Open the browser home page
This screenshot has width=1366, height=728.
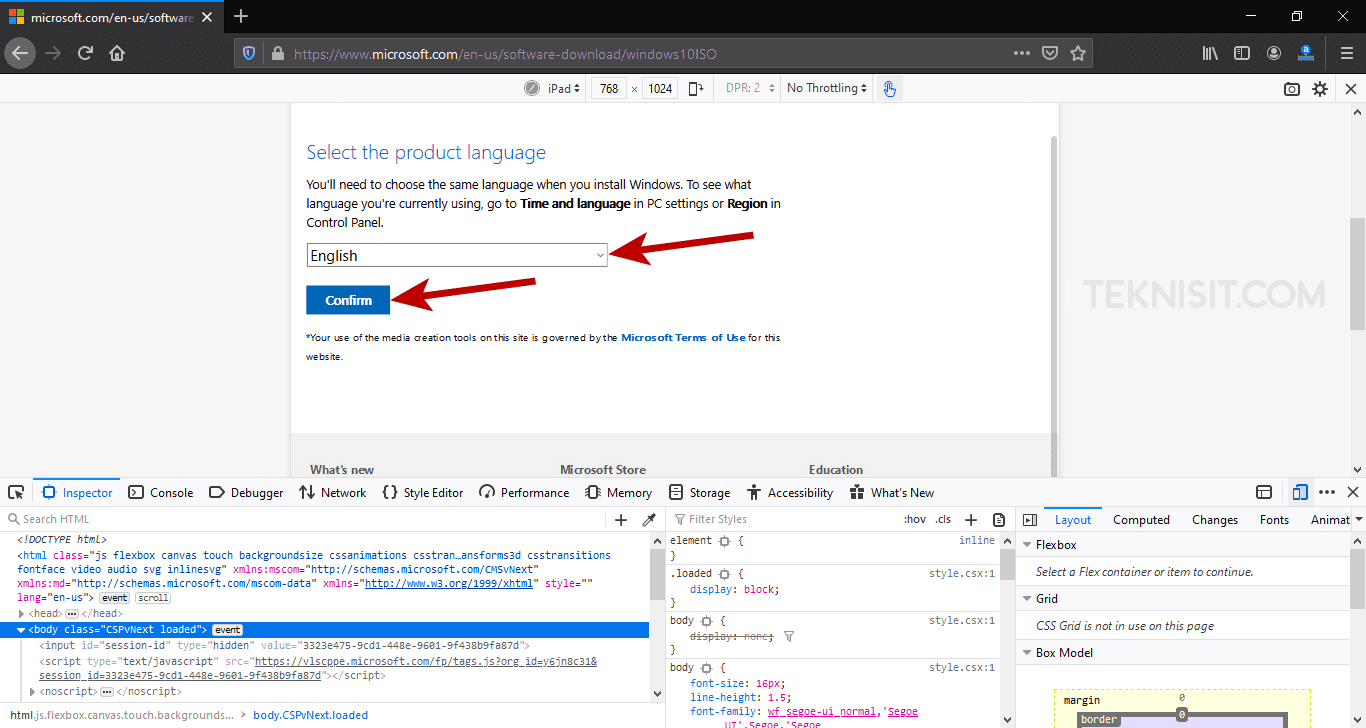click(117, 53)
